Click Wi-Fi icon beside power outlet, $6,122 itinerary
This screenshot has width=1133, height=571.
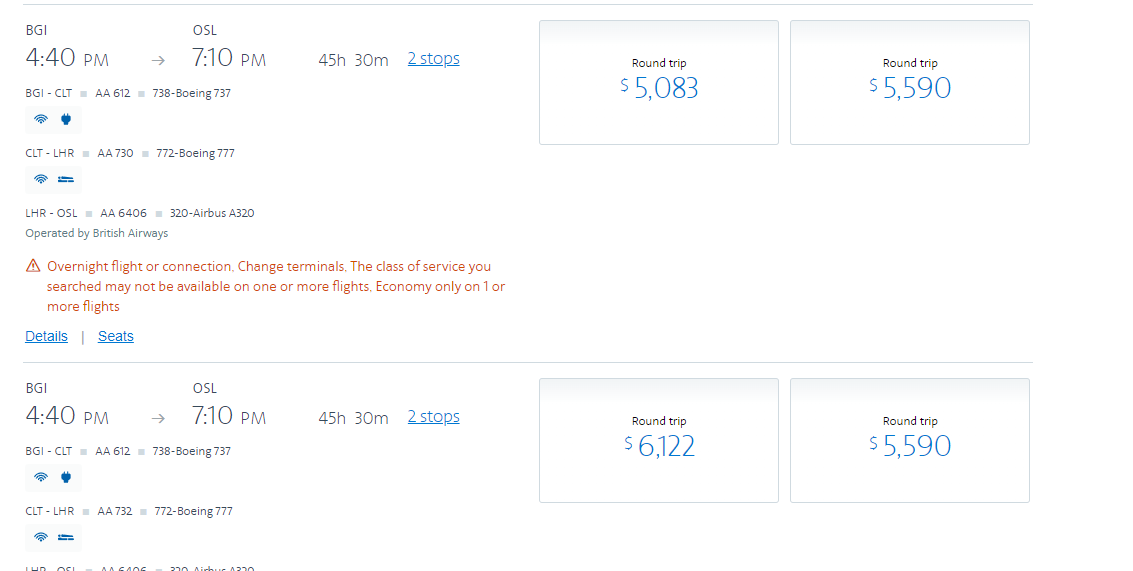pos(41,477)
